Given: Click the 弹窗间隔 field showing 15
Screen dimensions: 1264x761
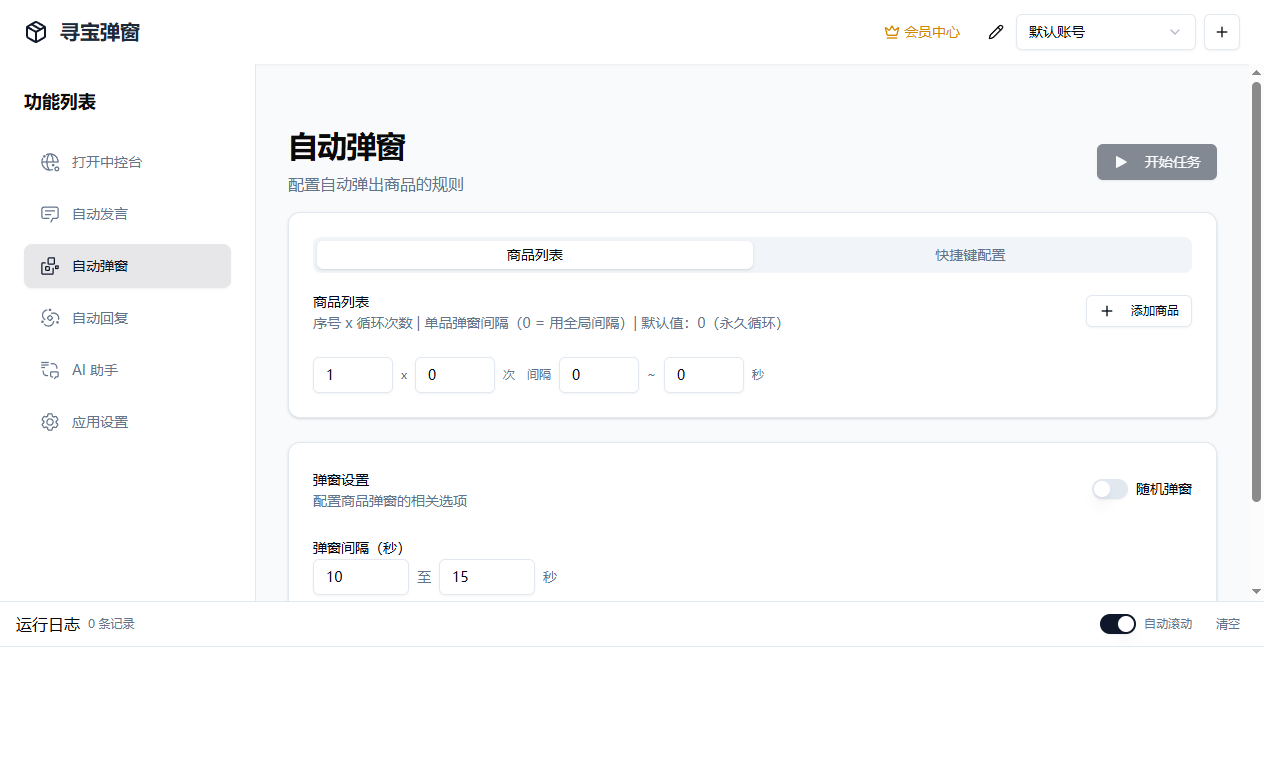Looking at the screenshot, I should (x=487, y=577).
